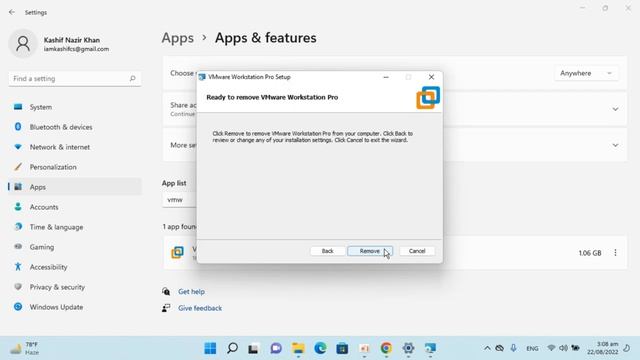Click Back in VMware Setup dialog
Viewport: 640px width, 360px height.
[x=327, y=251]
